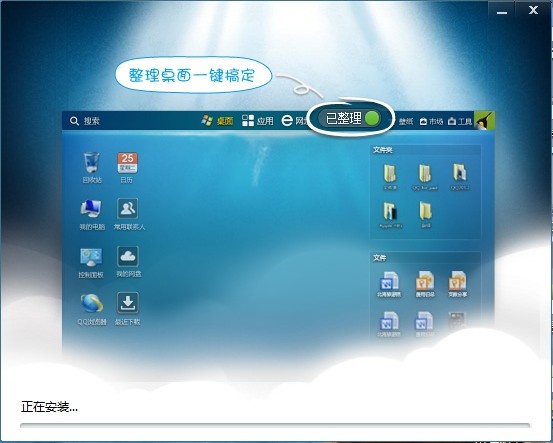
Task: Minimize the installer window
Action: click(x=502, y=12)
